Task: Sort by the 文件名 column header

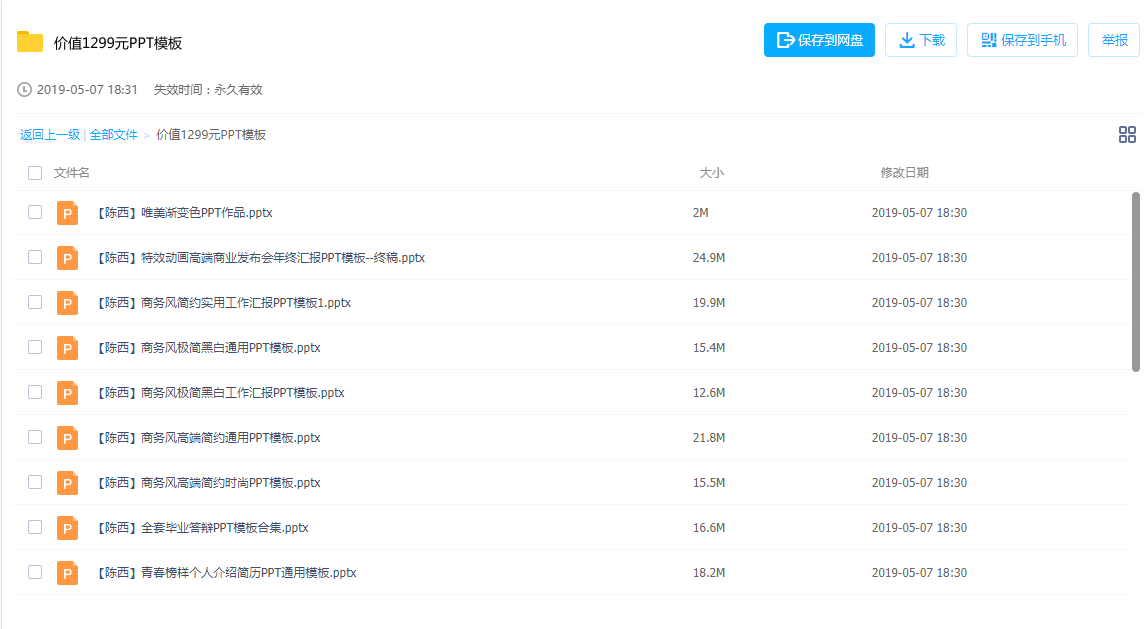Action: [72, 173]
